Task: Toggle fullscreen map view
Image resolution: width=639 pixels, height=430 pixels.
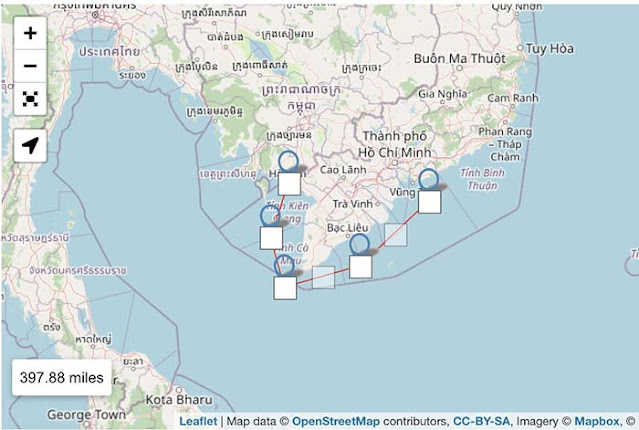Action: pos(30,99)
